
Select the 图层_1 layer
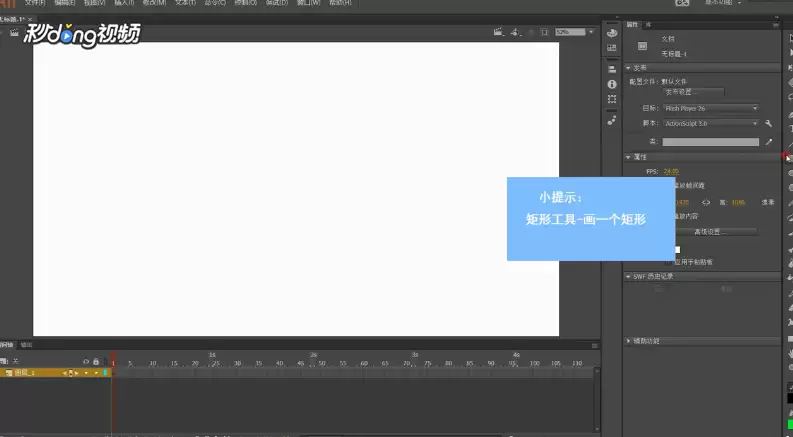25,373
